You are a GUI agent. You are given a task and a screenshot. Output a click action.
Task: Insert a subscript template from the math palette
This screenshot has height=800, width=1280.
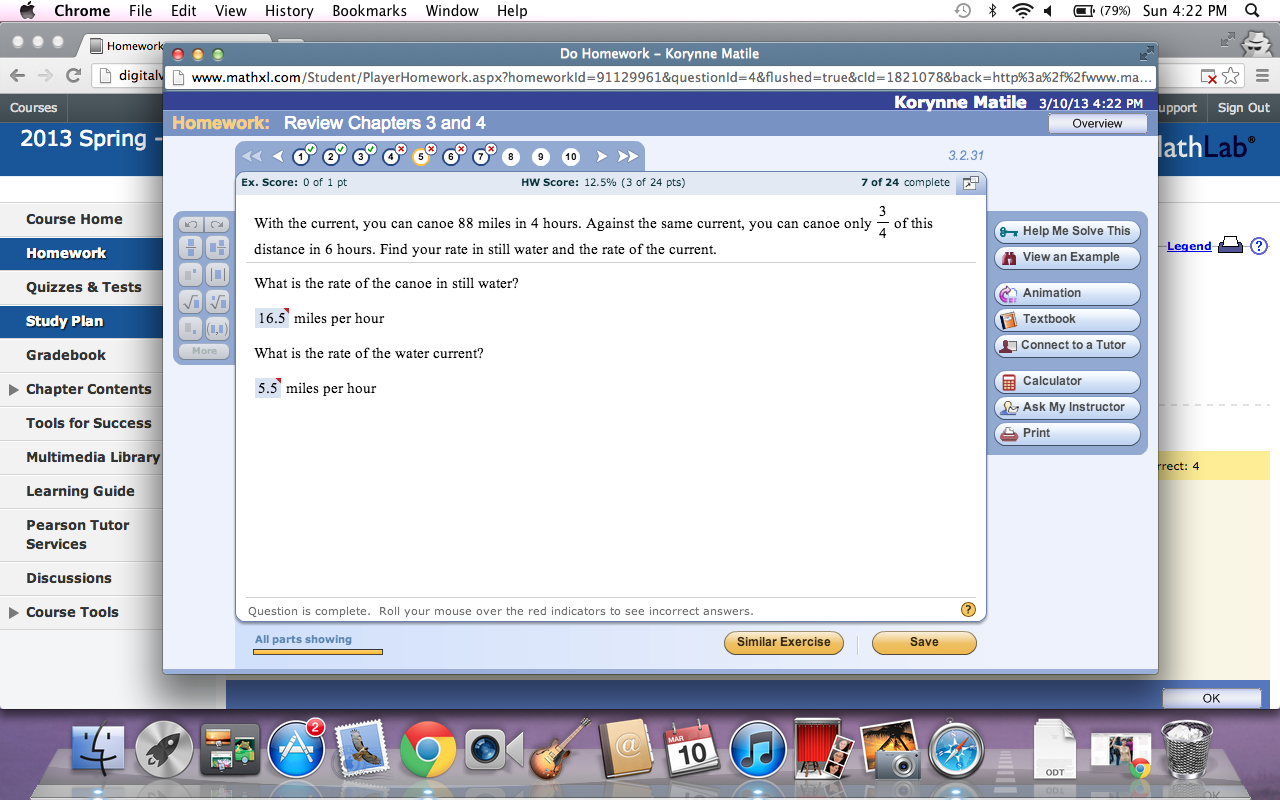pyautogui.click(x=191, y=328)
